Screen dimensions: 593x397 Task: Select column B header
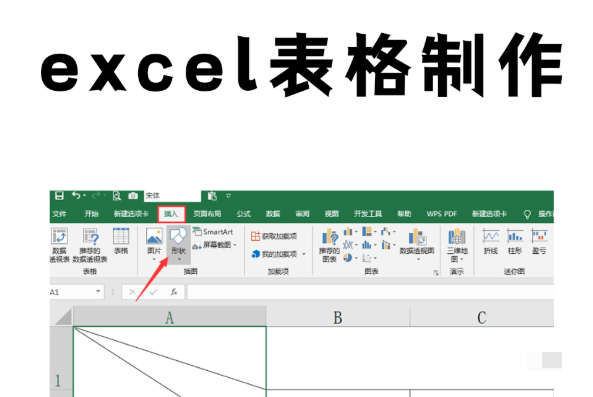(338, 316)
